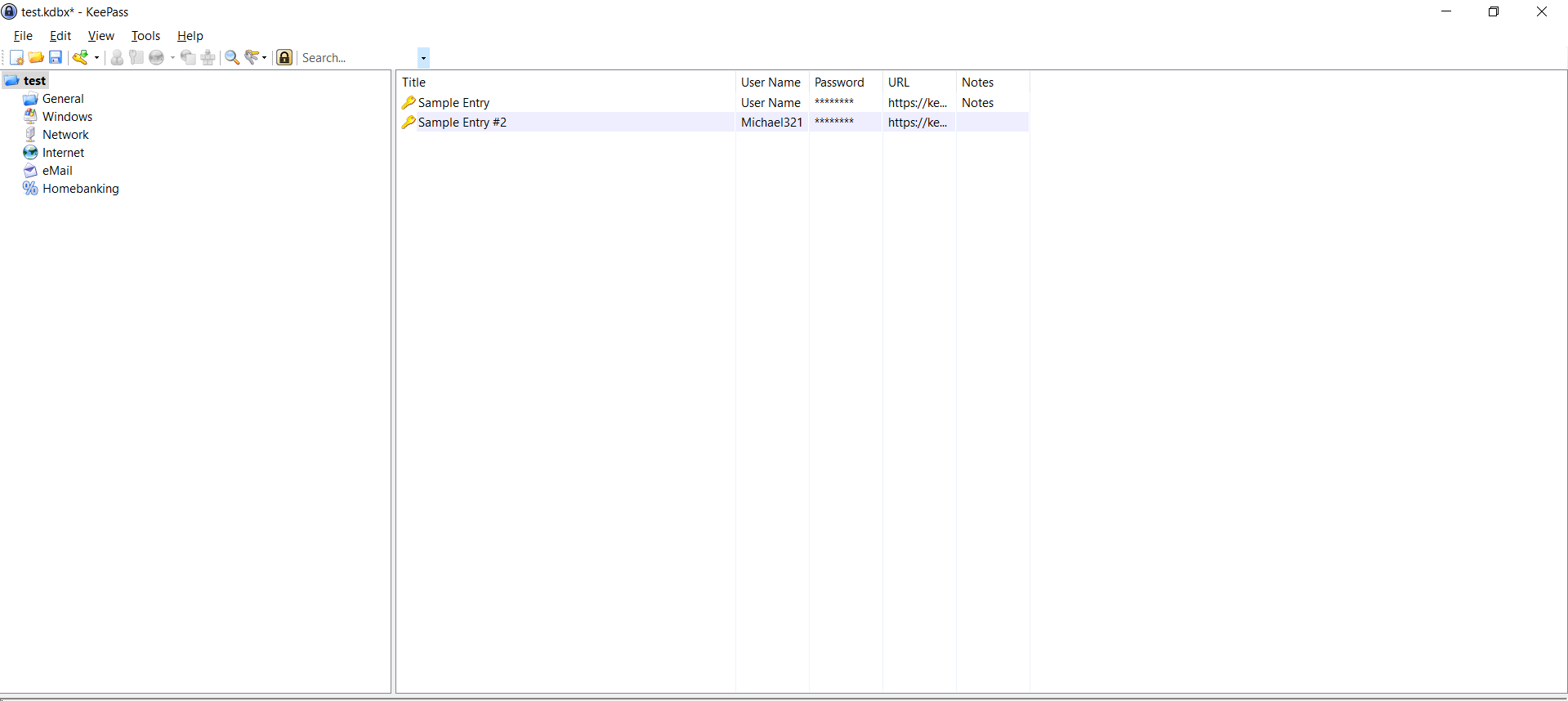Sort entries by the User Name column header
The height and width of the screenshot is (701, 1568).
coord(772,82)
